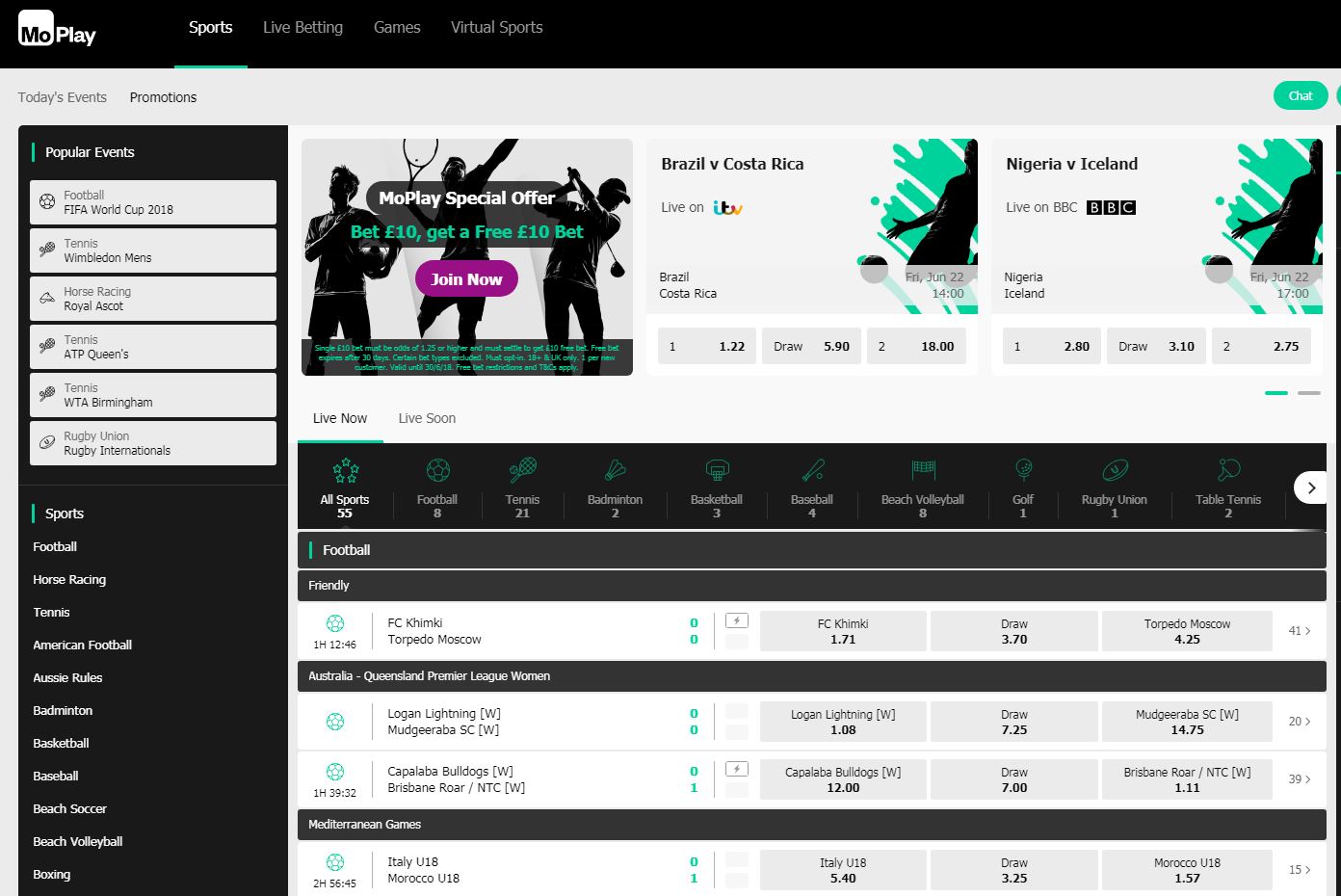Select the Table Tennis filter icon
The image size is (1341, 896).
pyautogui.click(x=1227, y=471)
